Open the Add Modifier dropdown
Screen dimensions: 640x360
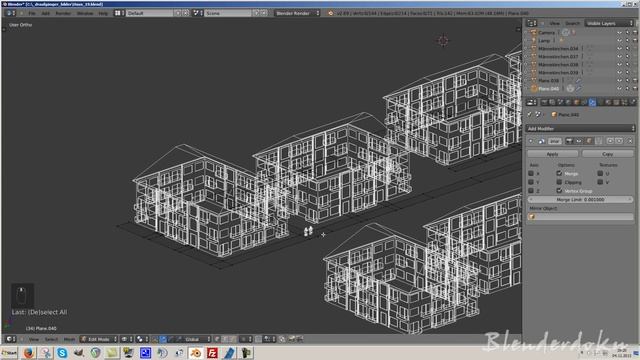(x=580, y=129)
